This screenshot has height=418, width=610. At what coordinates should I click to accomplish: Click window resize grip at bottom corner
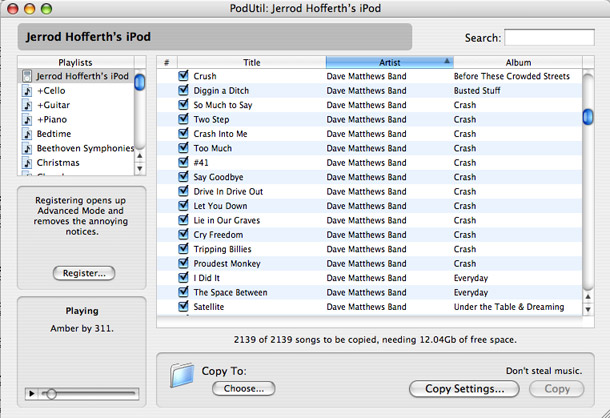point(604,412)
